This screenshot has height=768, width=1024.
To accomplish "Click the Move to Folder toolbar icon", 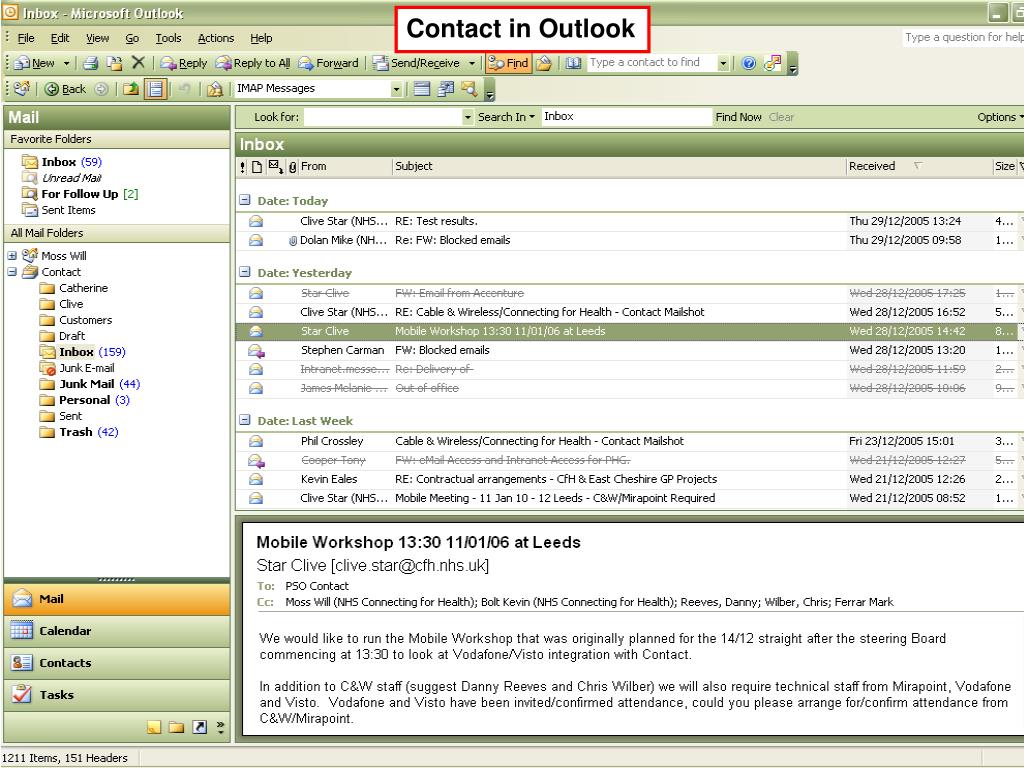I will click(x=114, y=63).
